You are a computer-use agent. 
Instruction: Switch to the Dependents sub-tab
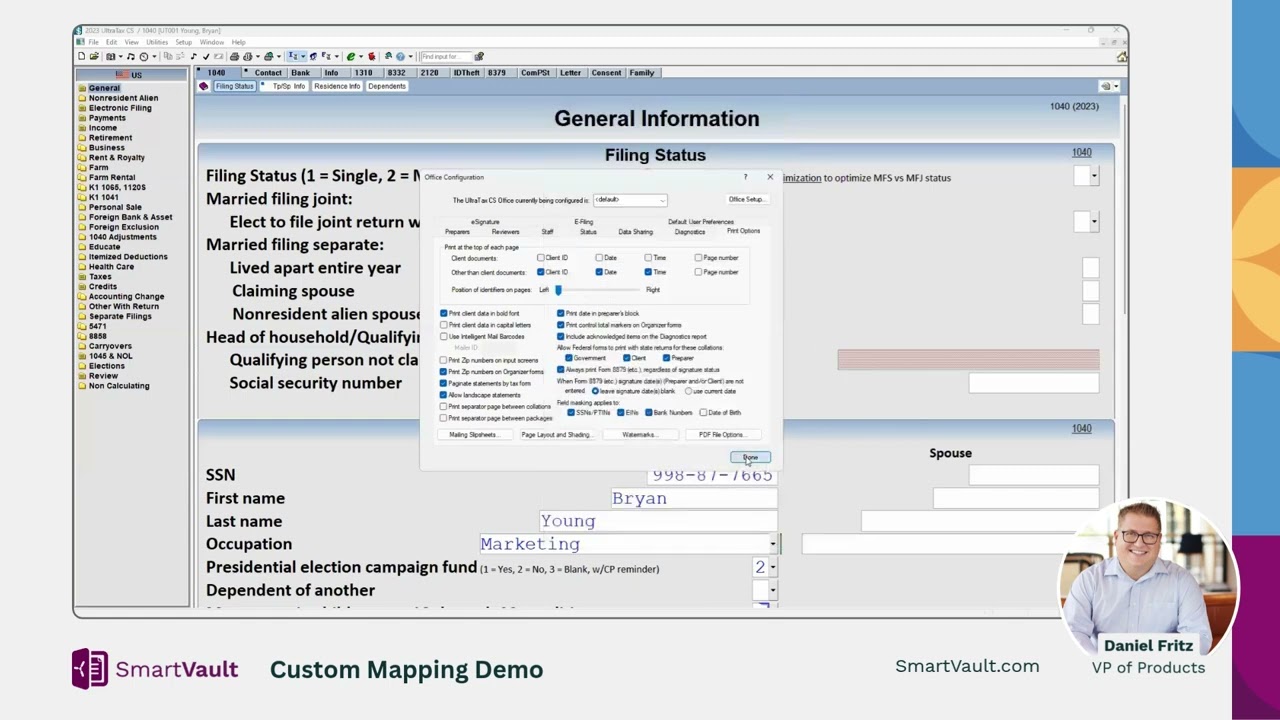(x=387, y=87)
